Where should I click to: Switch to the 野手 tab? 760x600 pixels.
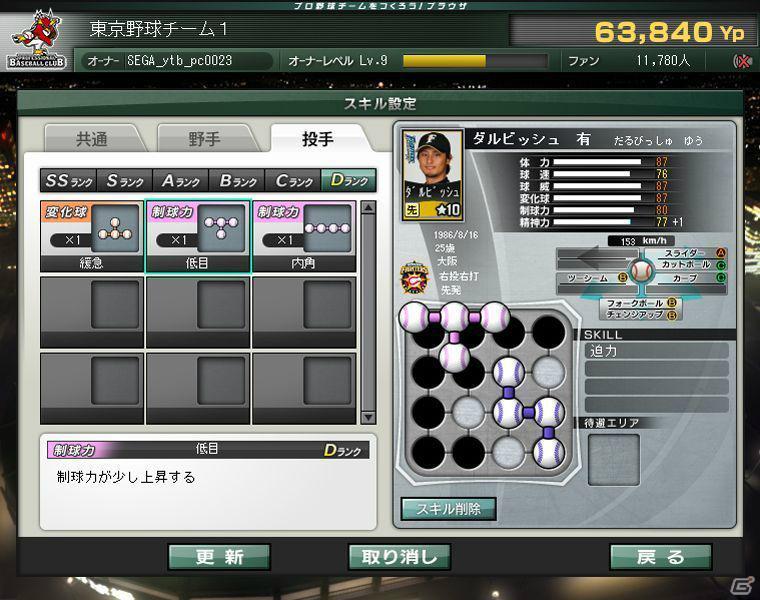tap(205, 140)
